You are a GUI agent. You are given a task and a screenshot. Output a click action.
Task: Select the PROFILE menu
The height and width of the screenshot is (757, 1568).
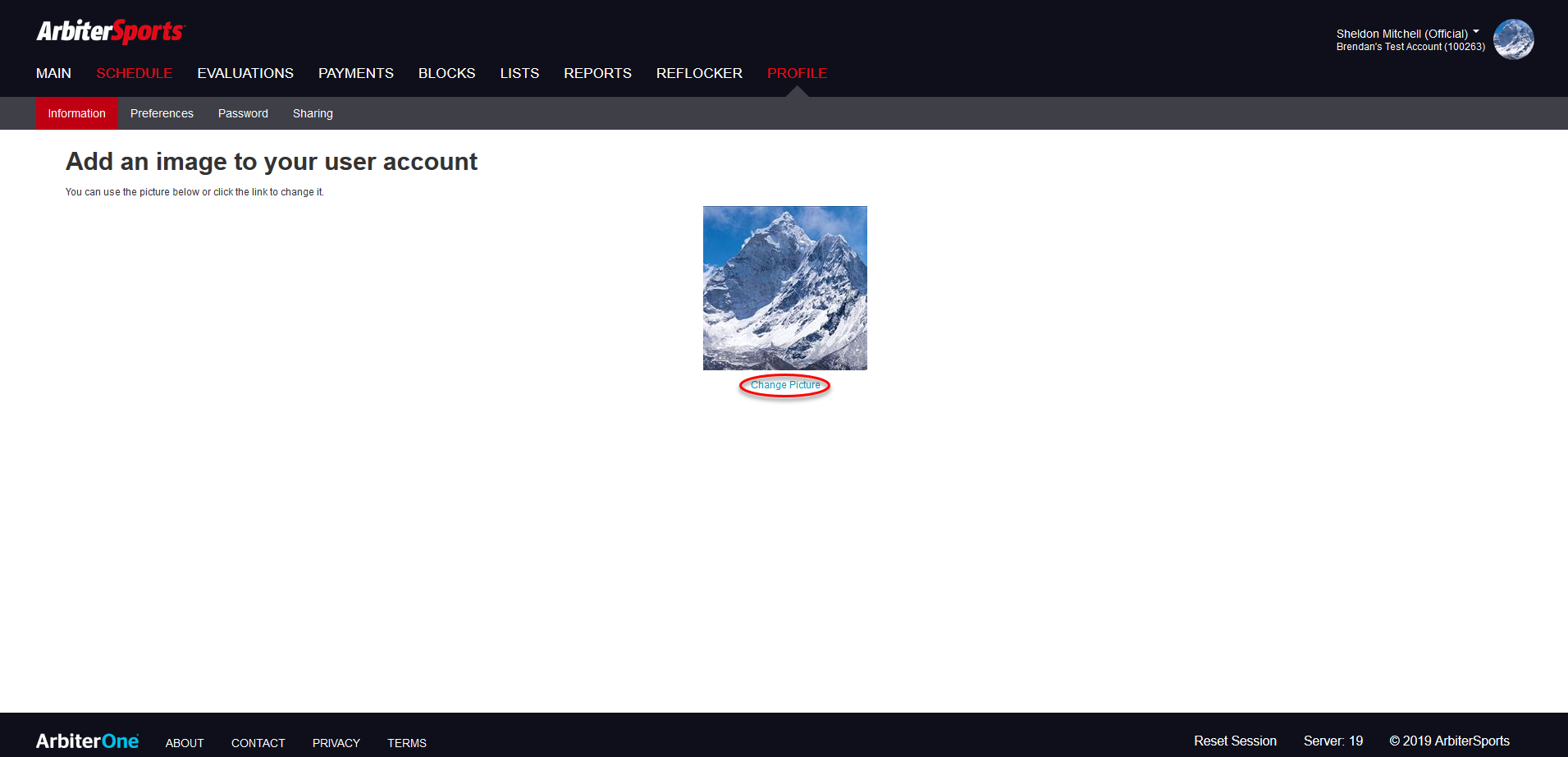[x=797, y=73]
